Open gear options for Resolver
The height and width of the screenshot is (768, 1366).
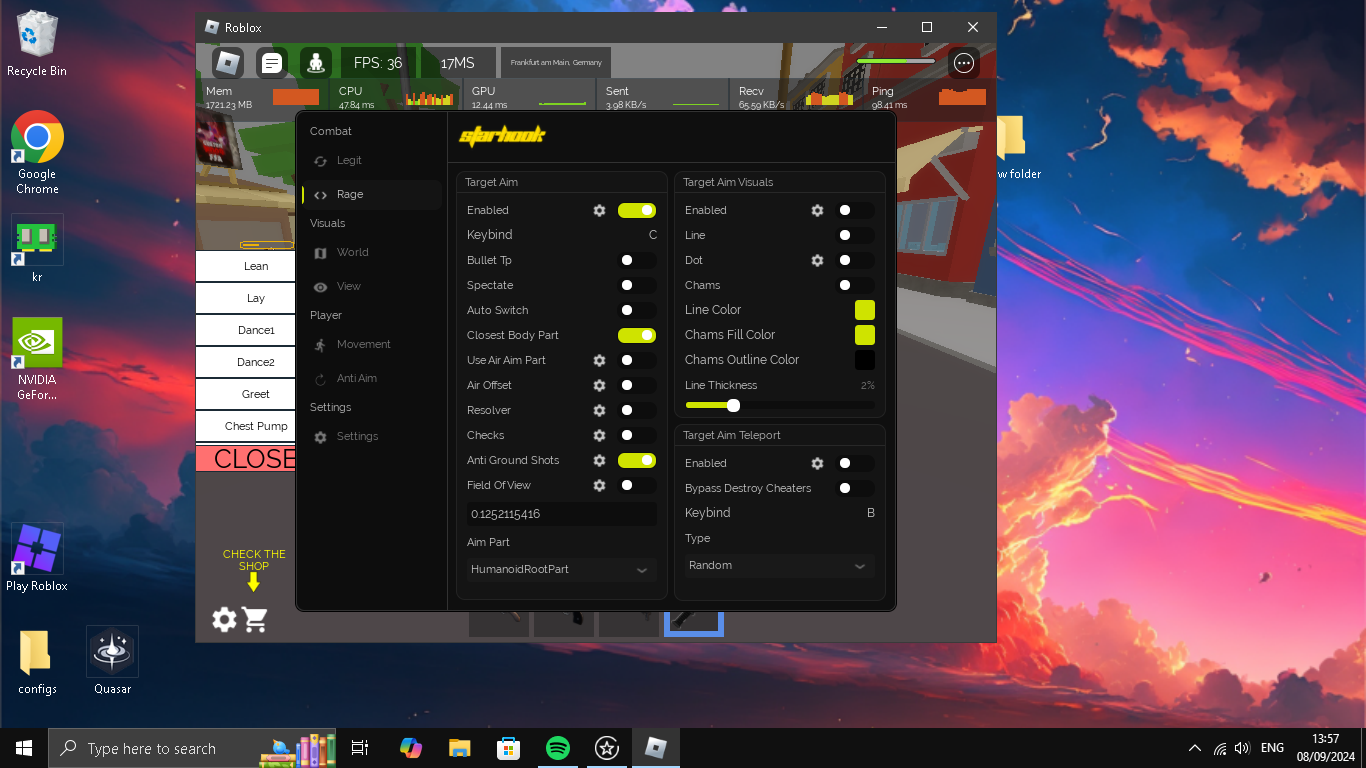pos(599,410)
